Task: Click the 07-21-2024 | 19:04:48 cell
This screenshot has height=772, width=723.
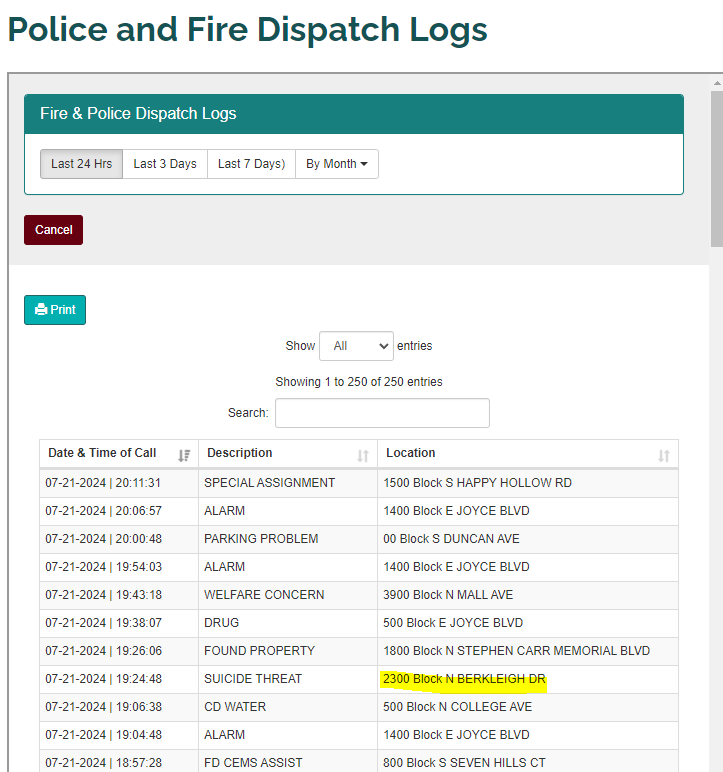Action: [x=119, y=736]
